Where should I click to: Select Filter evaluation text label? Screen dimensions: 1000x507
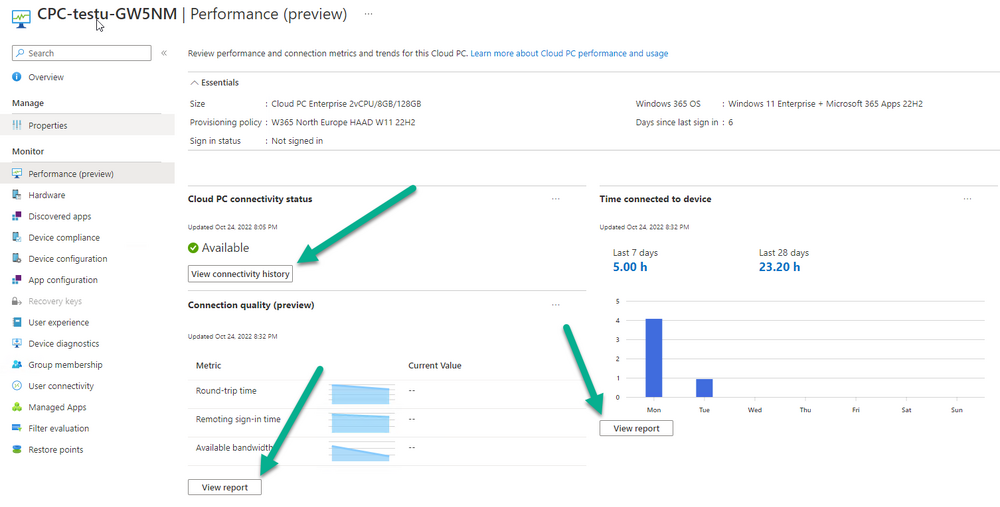coord(59,429)
